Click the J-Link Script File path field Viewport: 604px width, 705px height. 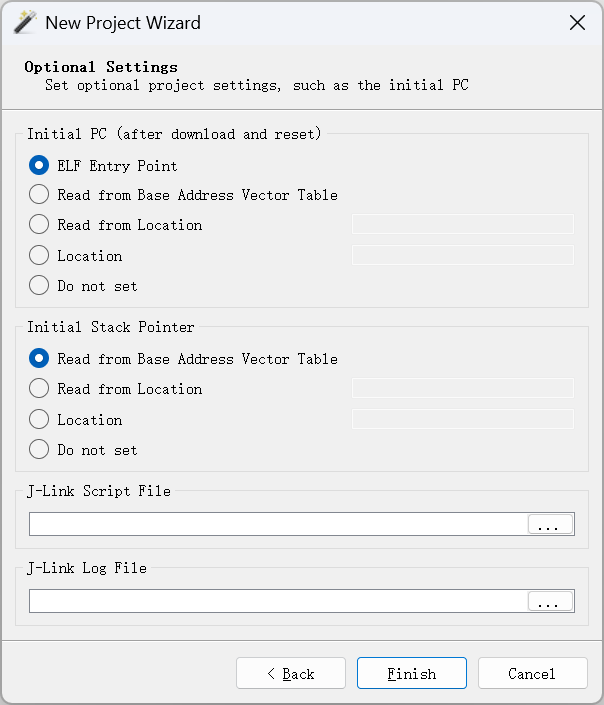click(x=278, y=524)
